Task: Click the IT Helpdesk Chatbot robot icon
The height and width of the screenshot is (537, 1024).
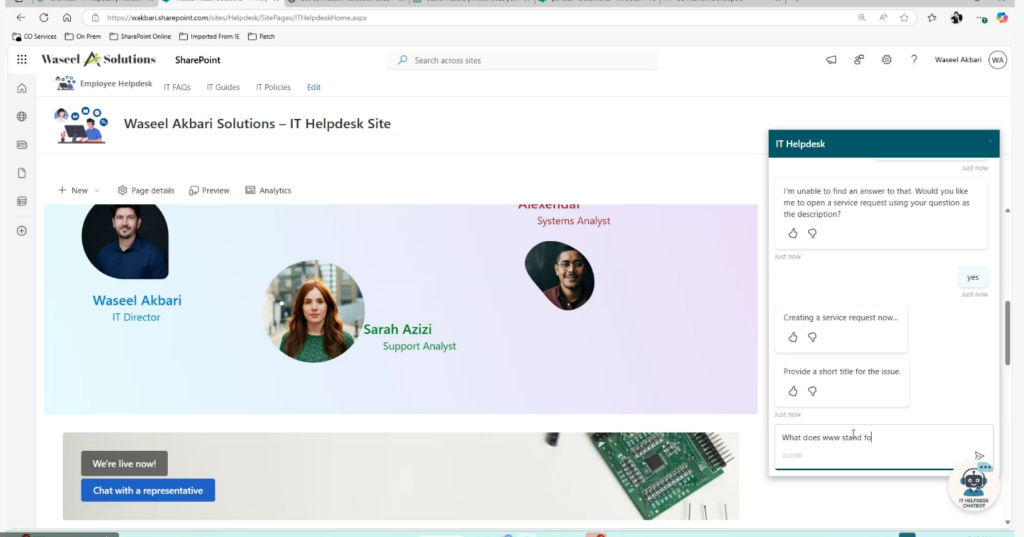Action: coord(973,486)
